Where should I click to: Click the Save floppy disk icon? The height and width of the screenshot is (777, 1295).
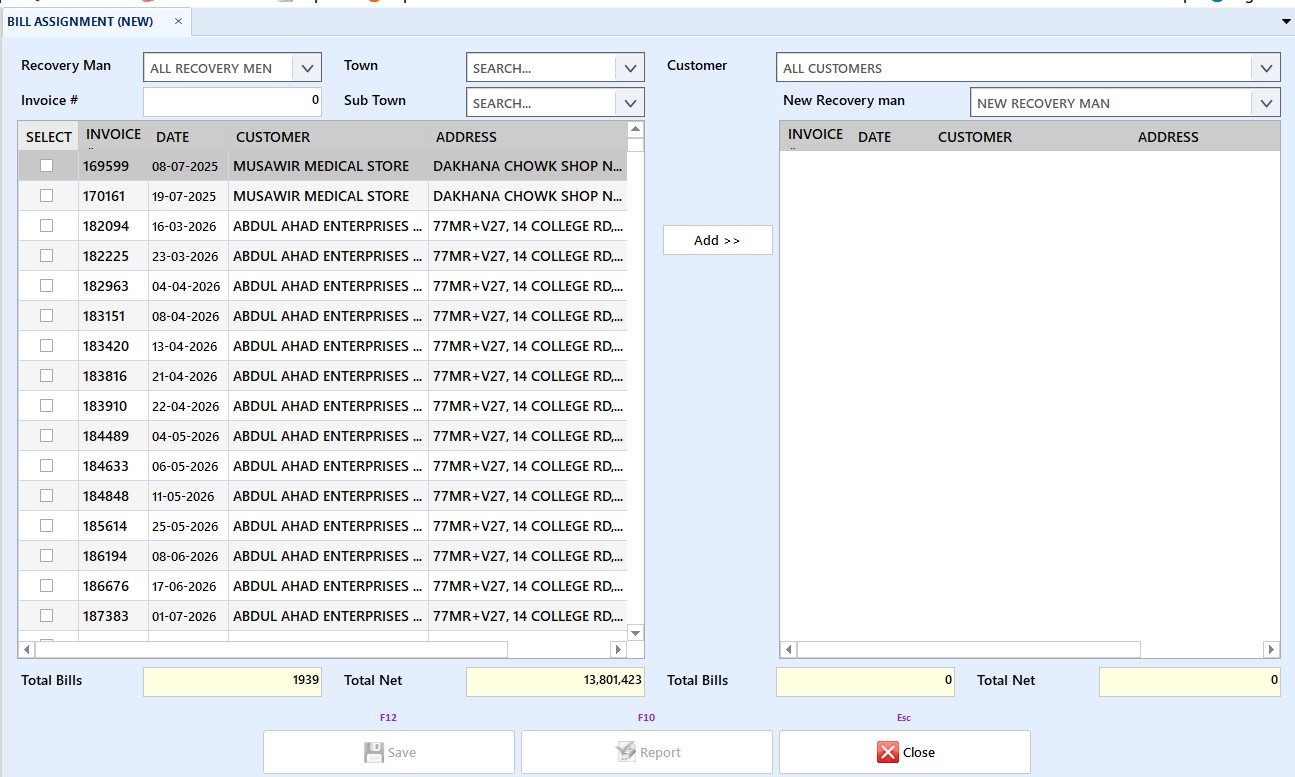pyautogui.click(x=374, y=752)
